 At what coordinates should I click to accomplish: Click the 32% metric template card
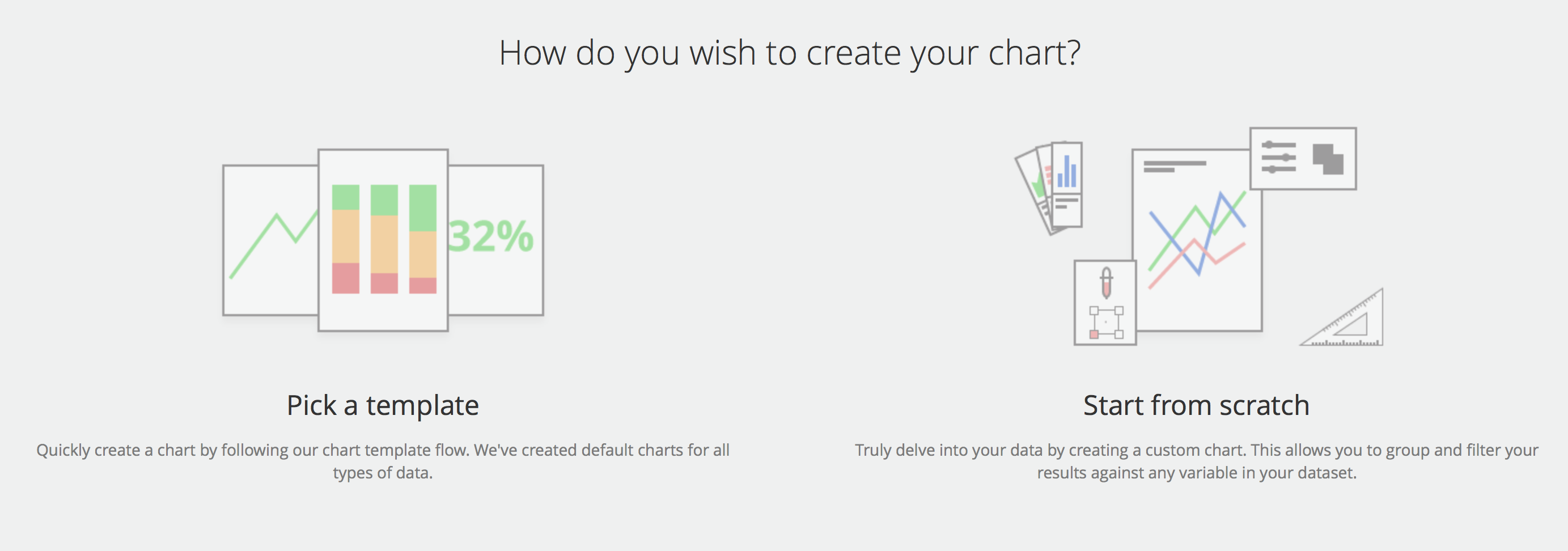(495, 240)
